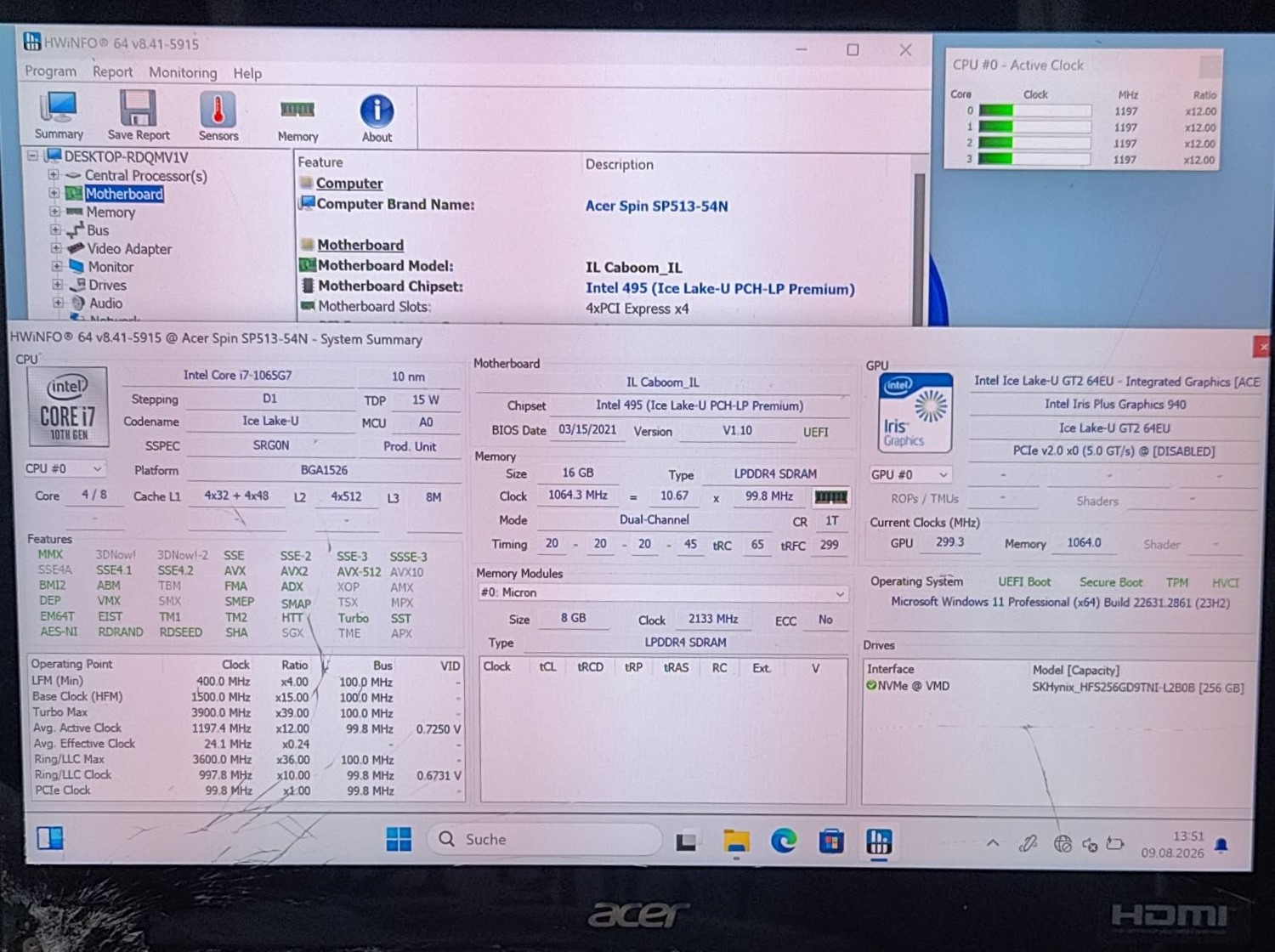
Task: Open the Program menu
Action: click(x=50, y=71)
